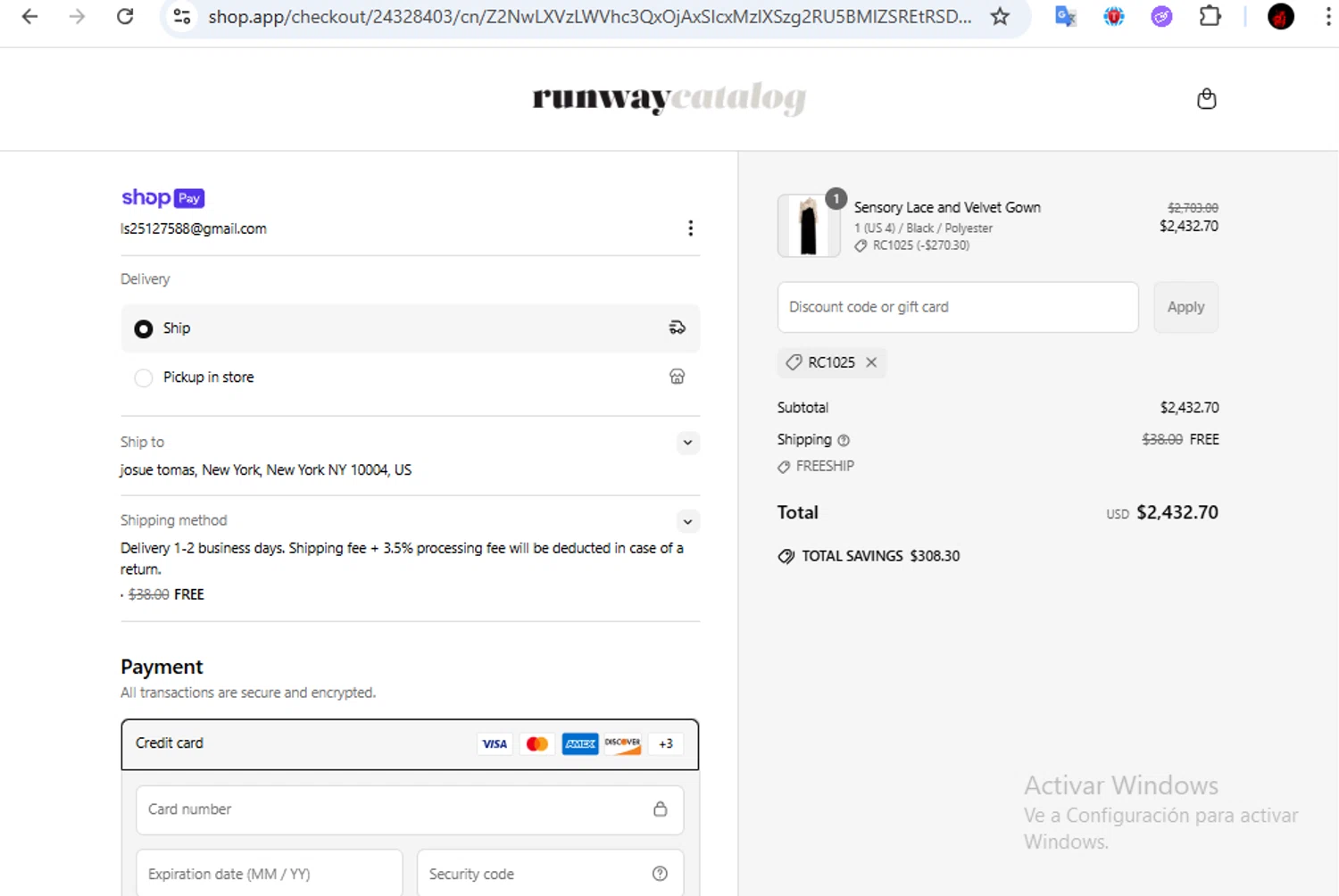The width and height of the screenshot is (1339, 896).
Task: Click the Discover card logo
Action: point(623,743)
